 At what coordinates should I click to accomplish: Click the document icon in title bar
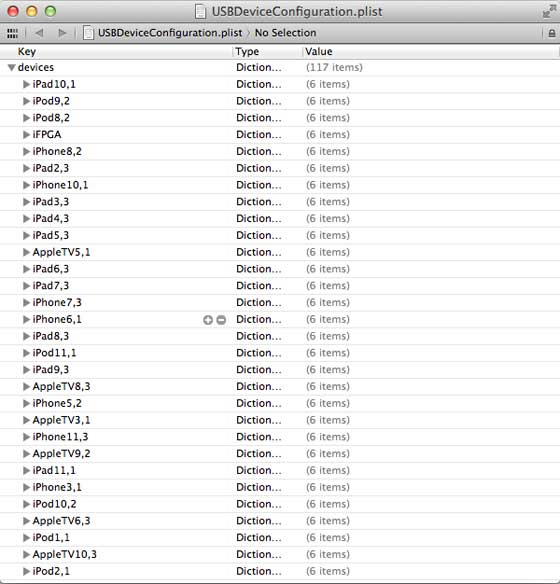coord(200,12)
